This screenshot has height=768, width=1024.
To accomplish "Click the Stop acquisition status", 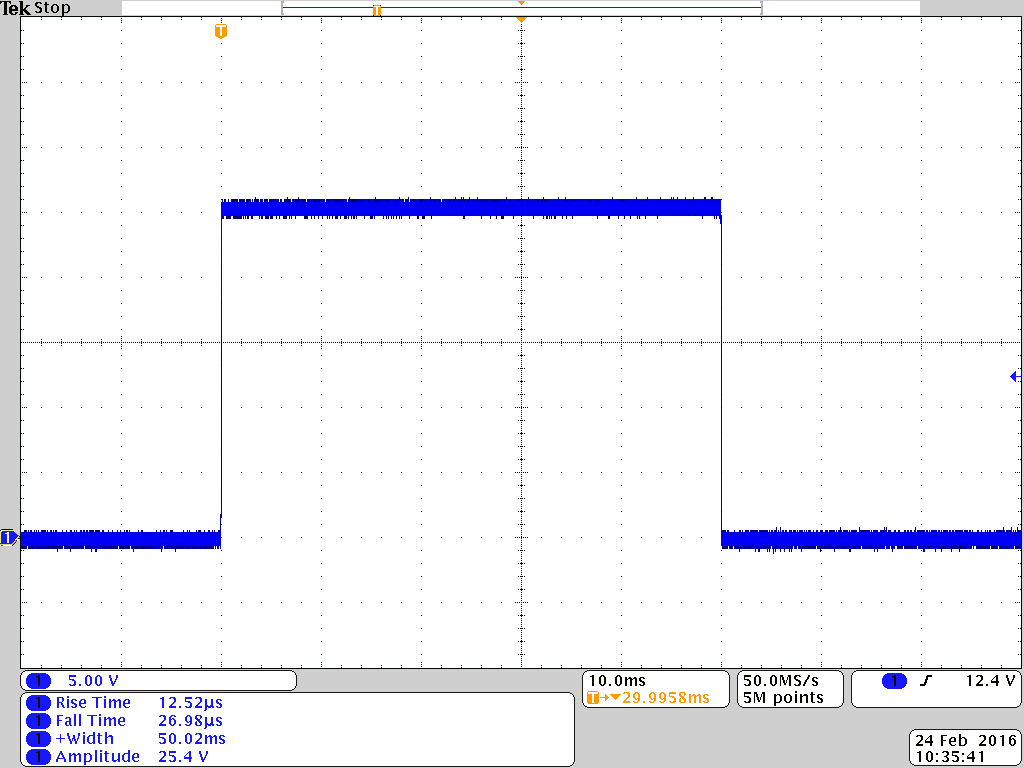I will pyautogui.click(x=52, y=9).
